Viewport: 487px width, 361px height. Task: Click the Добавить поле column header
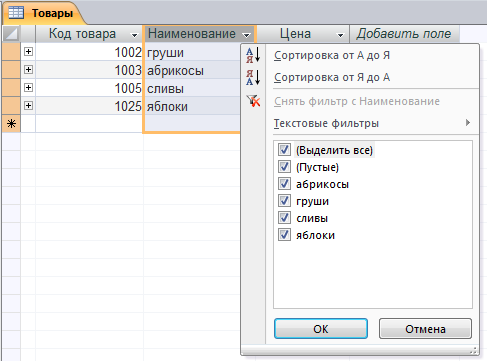coord(404,34)
